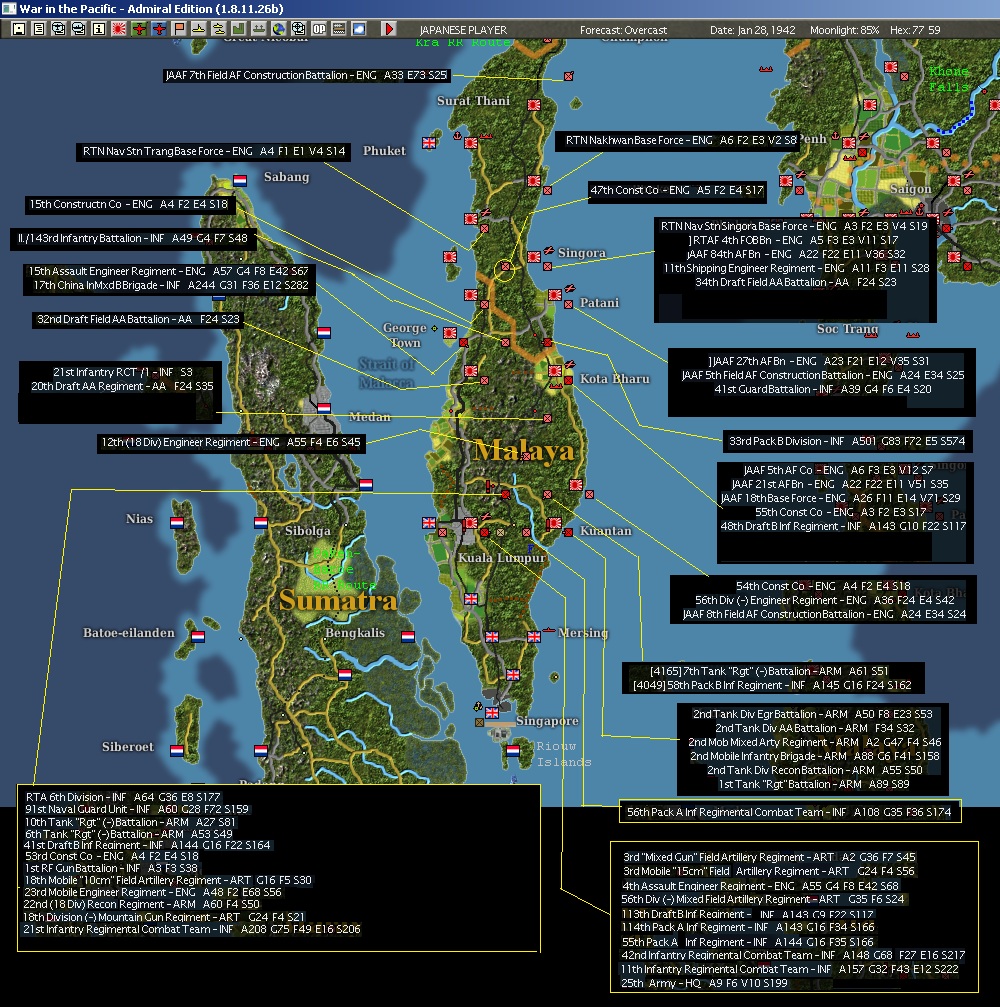Click '56th Pack A Inf Regimental Combat Team' label

coord(789,812)
